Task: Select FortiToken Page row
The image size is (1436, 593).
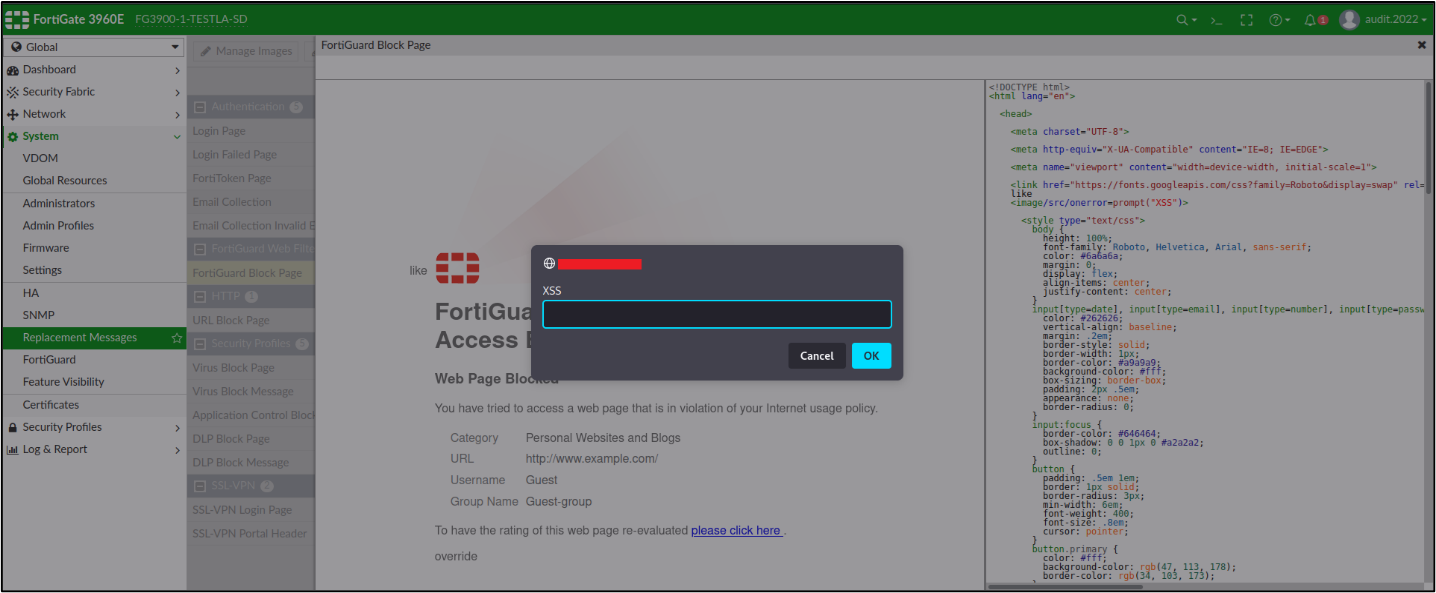Action: (251, 178)
